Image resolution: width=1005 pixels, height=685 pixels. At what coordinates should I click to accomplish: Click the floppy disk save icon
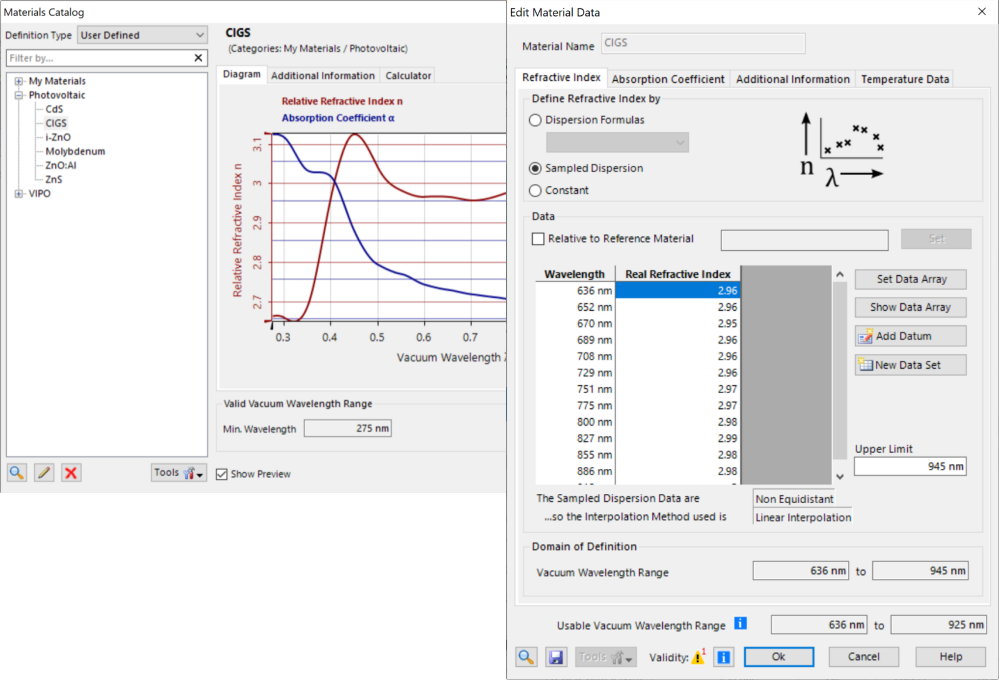(556, 657)
